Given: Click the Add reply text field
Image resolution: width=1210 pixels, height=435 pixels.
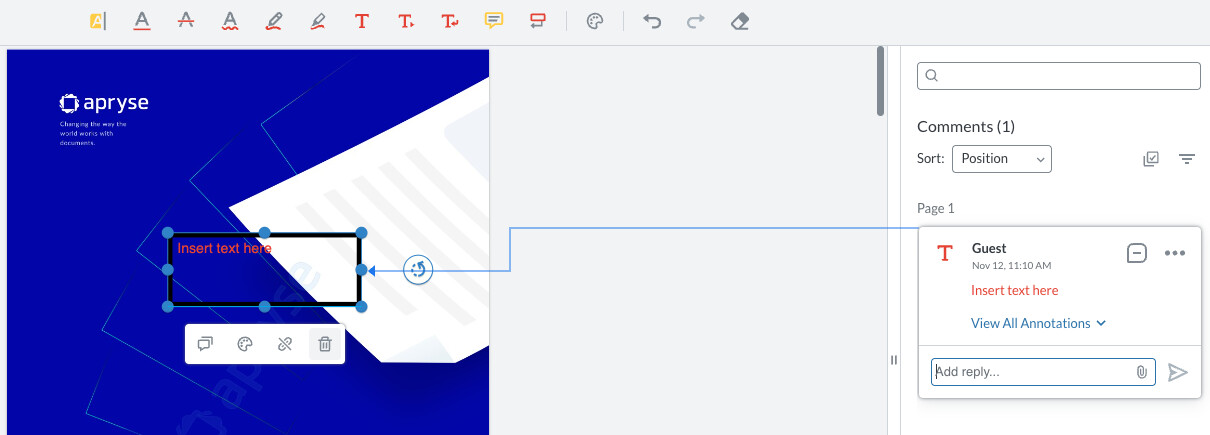Looking at the screenshot, I should [1030, 372].
